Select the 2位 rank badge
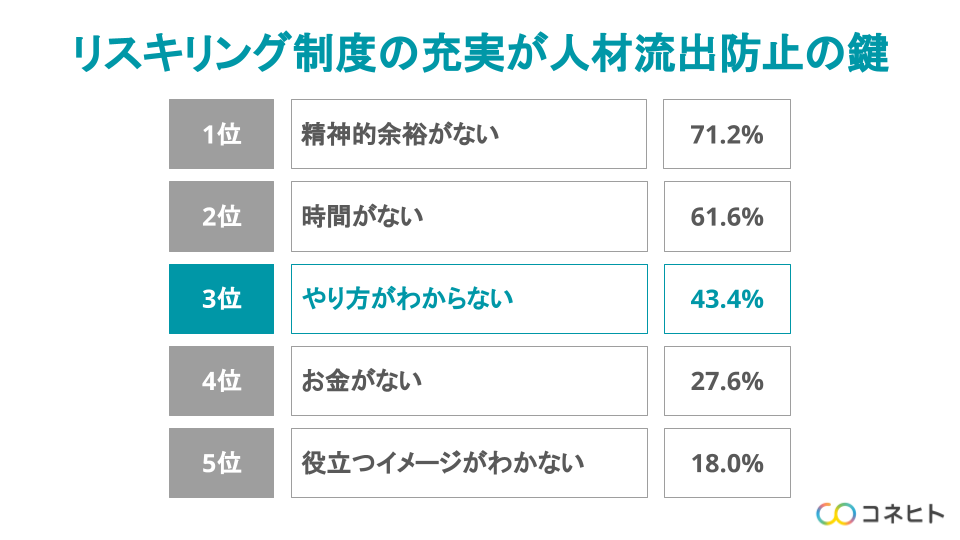Image resolution: width=960 pixels, height=540 pixels. pyautogui.click(x=221, y=216)
